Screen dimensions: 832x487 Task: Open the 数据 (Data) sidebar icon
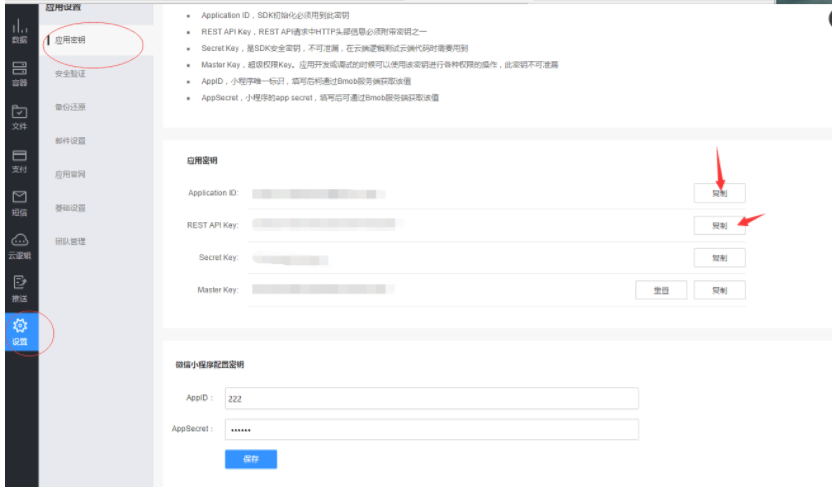coord(19,30)
